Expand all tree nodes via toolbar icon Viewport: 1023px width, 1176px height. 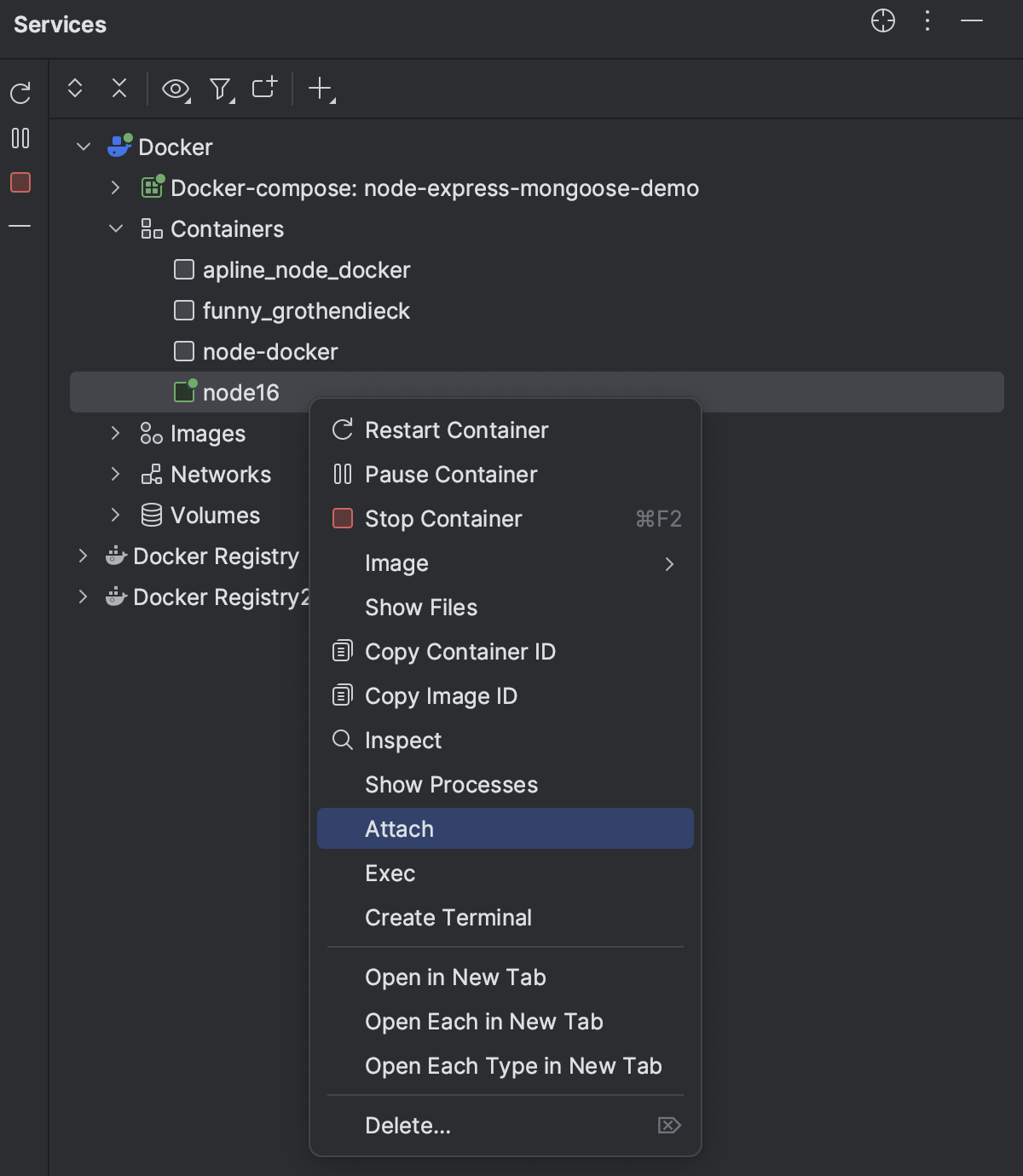click(75, 88)
